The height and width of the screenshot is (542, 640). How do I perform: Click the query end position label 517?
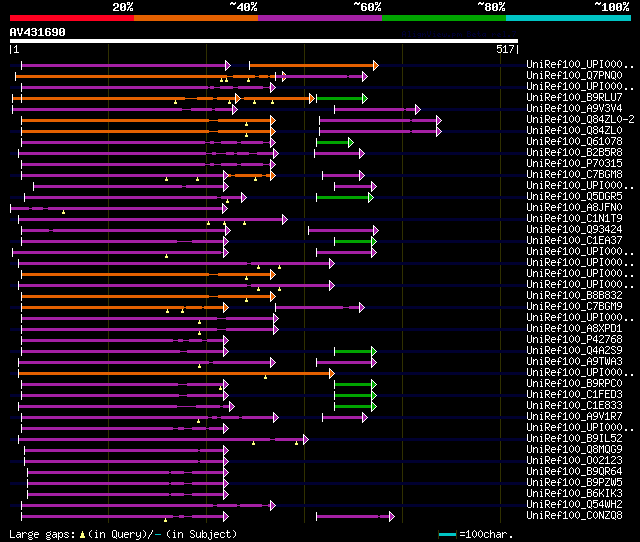click(505, 49)
